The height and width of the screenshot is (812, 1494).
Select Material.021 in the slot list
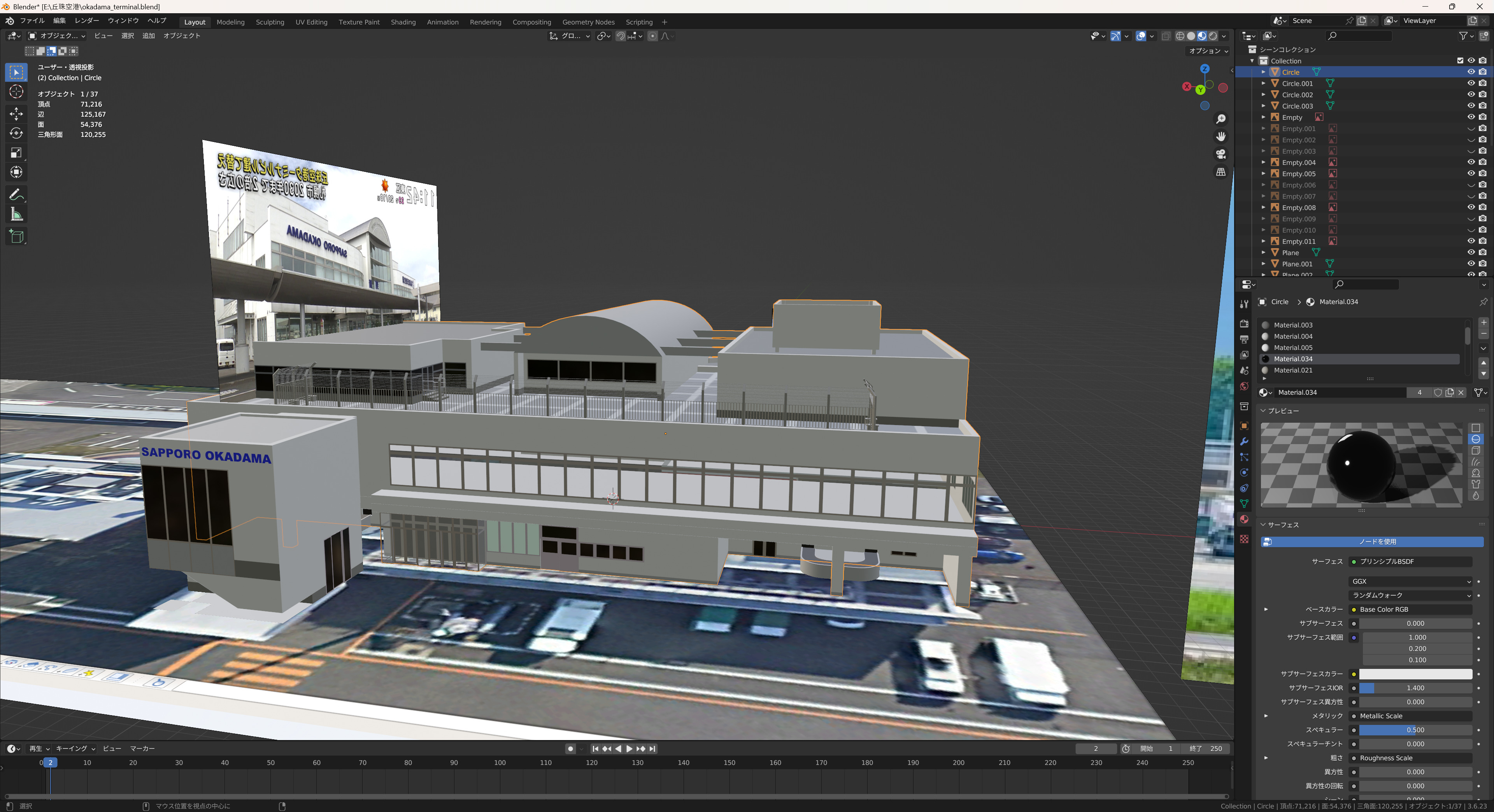[x=1360, y=370]
